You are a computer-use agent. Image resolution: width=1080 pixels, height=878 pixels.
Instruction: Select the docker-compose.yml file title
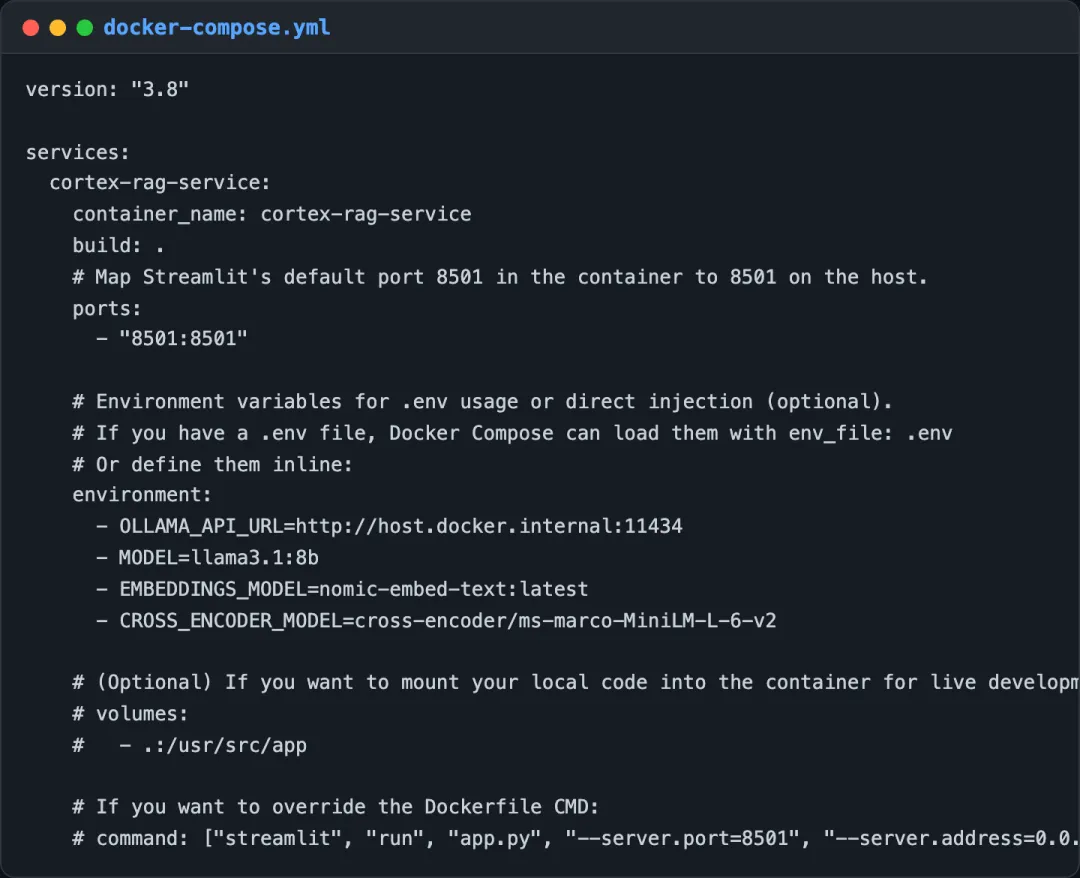coord(216,28)
